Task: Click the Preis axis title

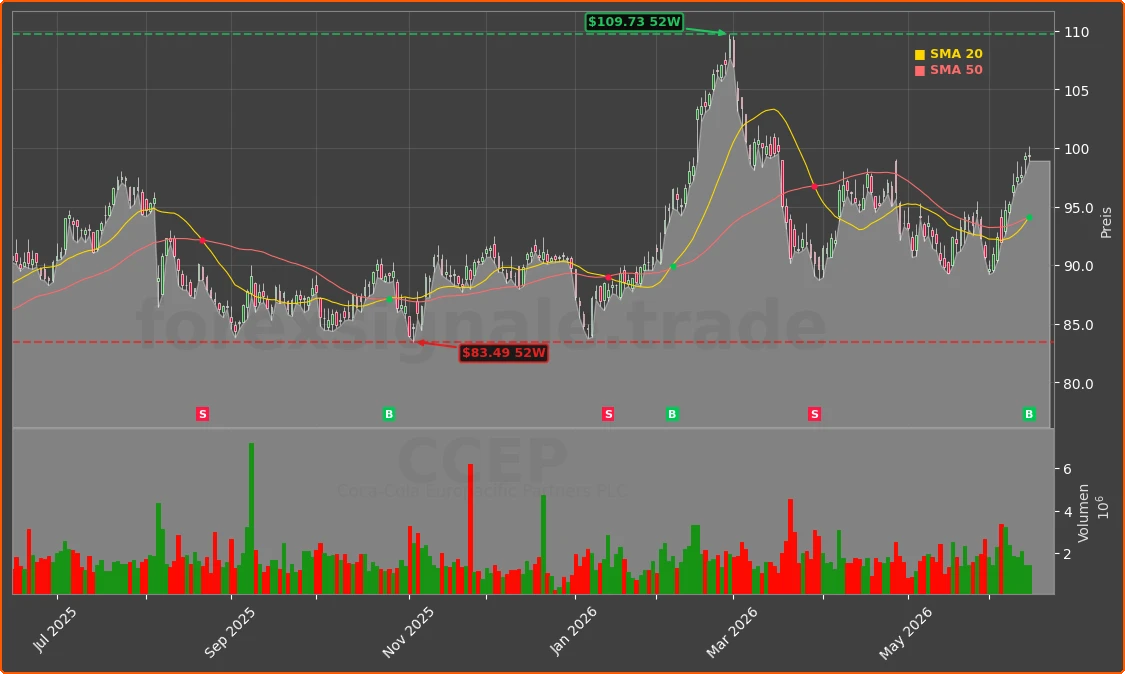Action: pos(1106,223)
